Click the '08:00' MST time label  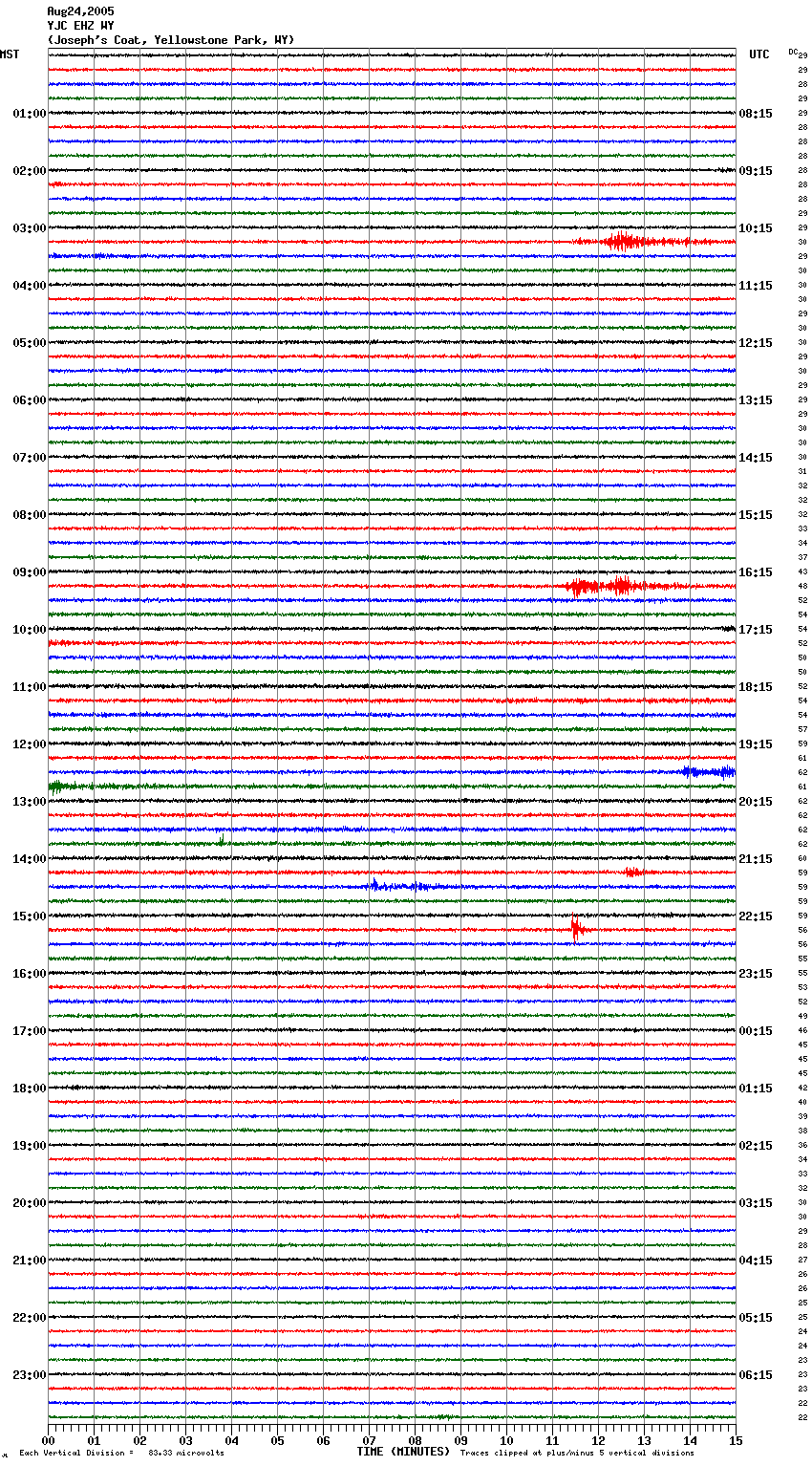point(30,515)
